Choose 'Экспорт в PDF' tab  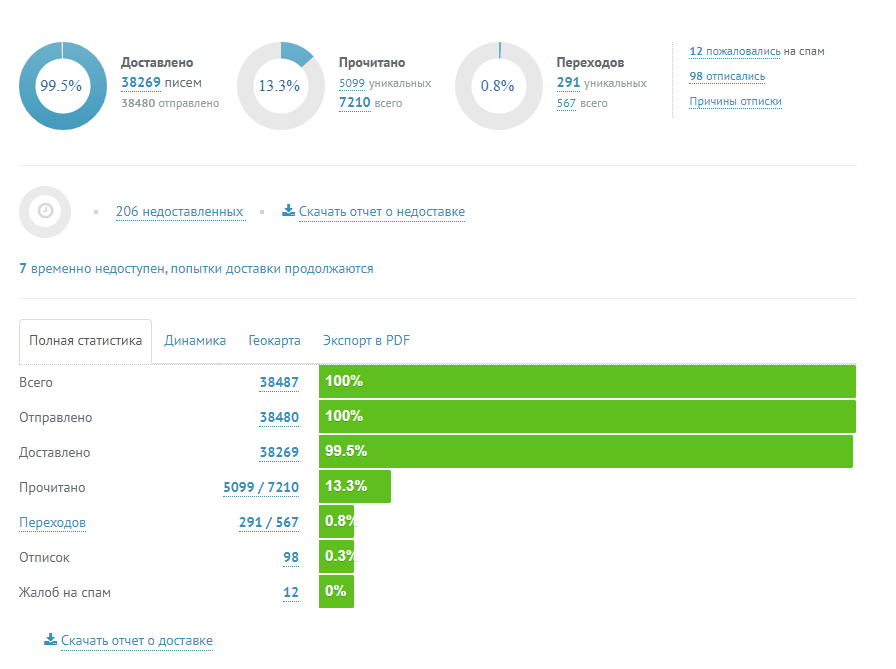[x=366, y=340]
